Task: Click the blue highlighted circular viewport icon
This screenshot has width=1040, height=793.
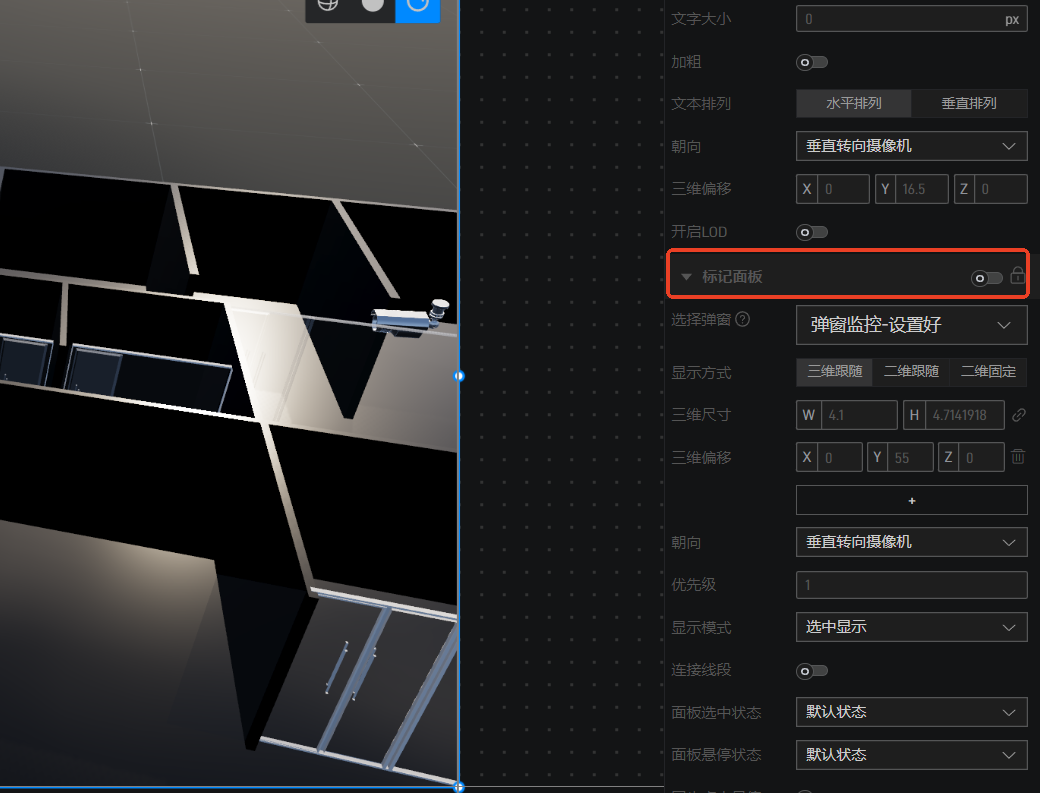Action: (418, 6)
